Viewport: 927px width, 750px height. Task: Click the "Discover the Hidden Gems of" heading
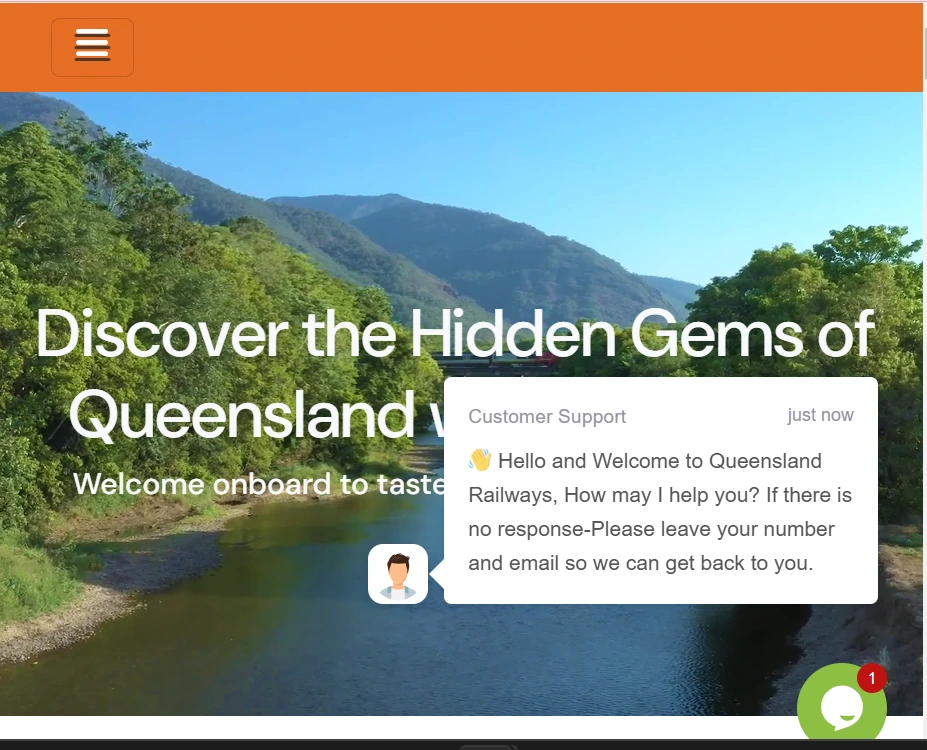click(455, 334)
